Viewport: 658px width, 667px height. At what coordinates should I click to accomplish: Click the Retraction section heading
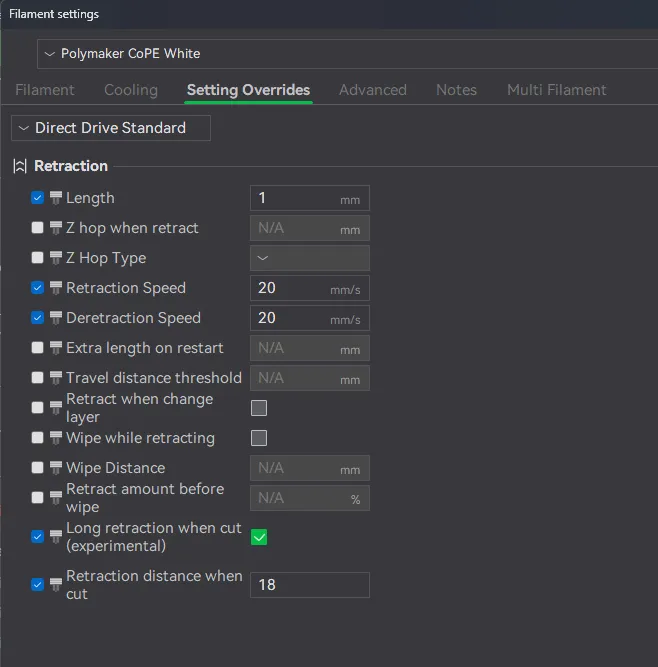pos(71,166)
